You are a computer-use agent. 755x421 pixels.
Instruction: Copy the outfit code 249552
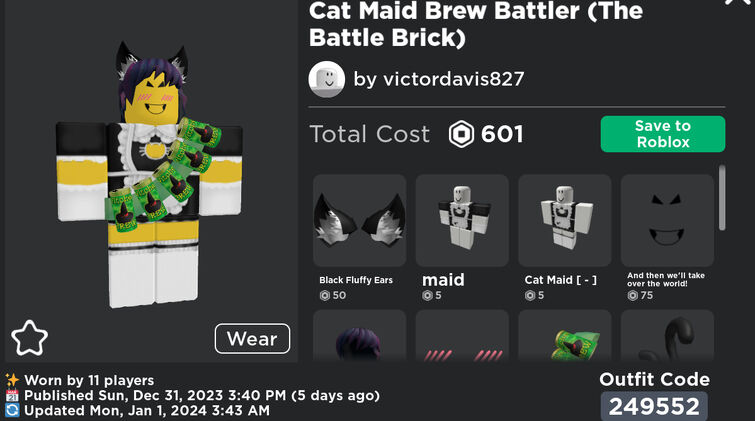(x=654, y=406)
